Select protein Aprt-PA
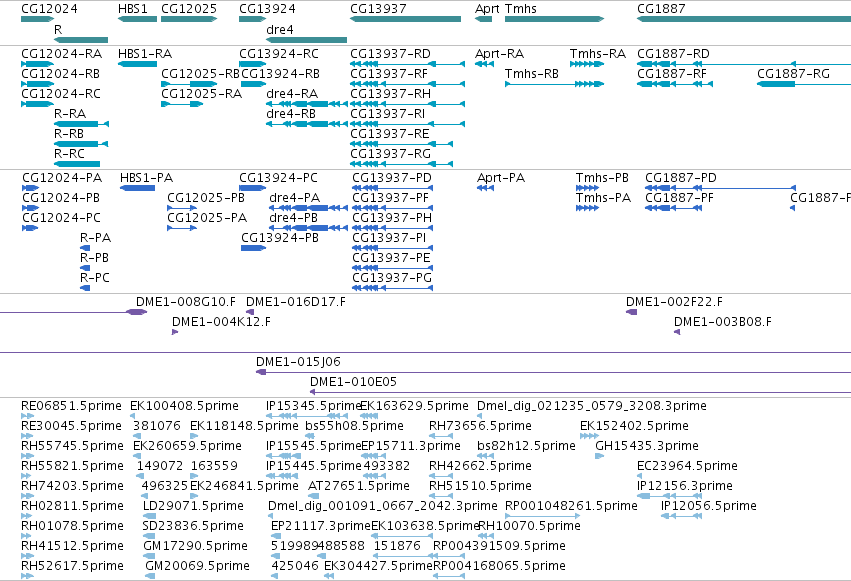Screen dimensions: 851x581 (501, 178)
